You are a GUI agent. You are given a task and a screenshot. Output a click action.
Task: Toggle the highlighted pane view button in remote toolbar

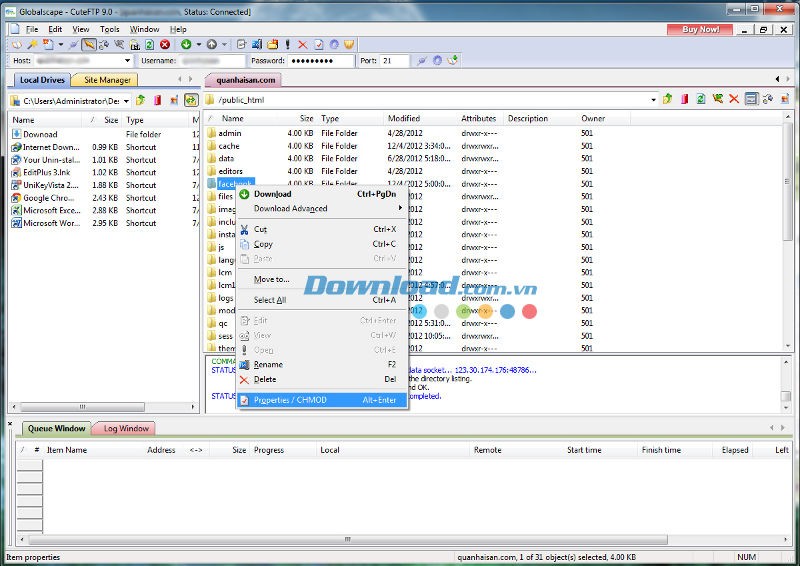[x=751, y=99]
